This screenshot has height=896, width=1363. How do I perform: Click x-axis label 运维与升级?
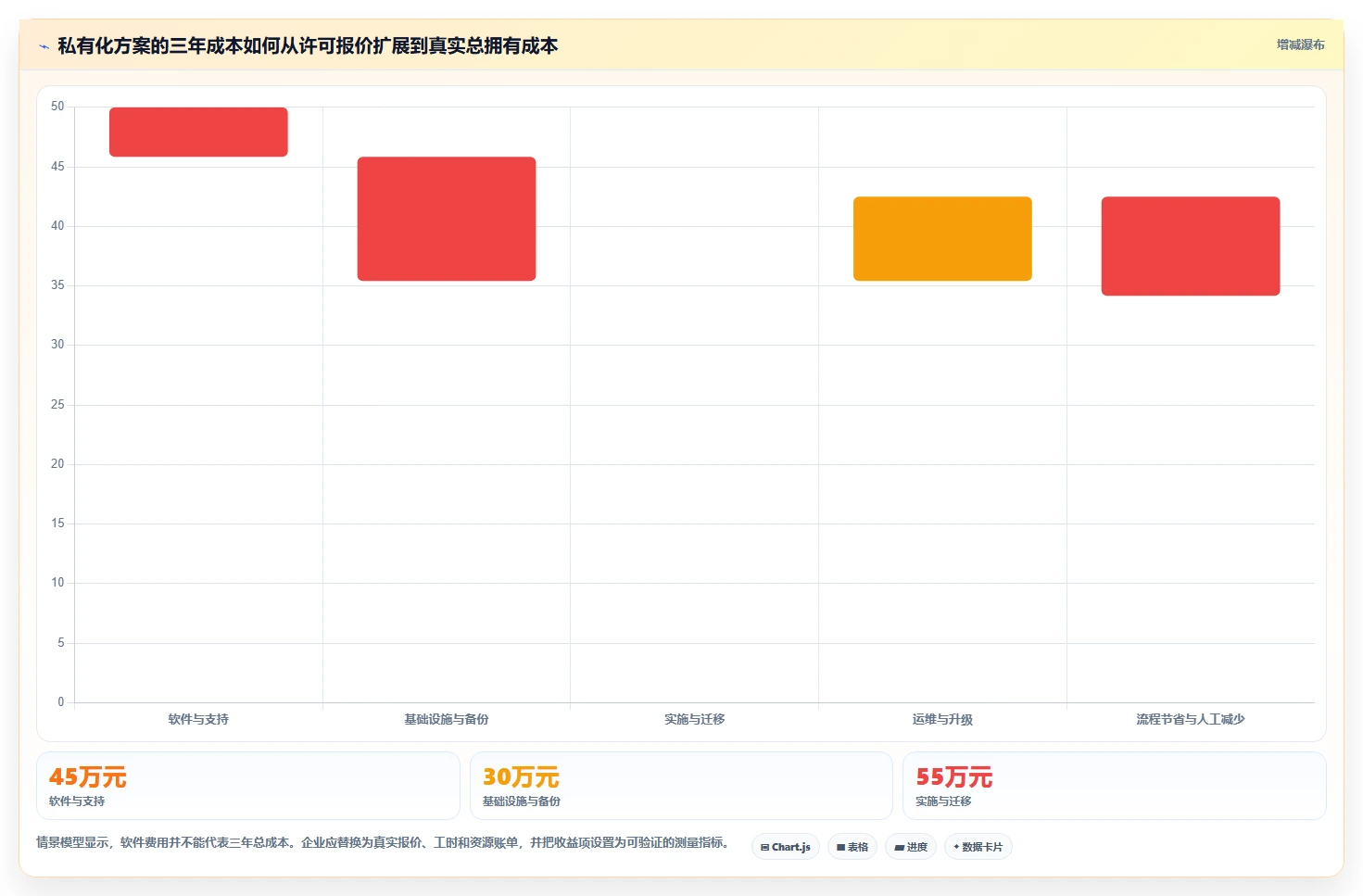point(942,719)
